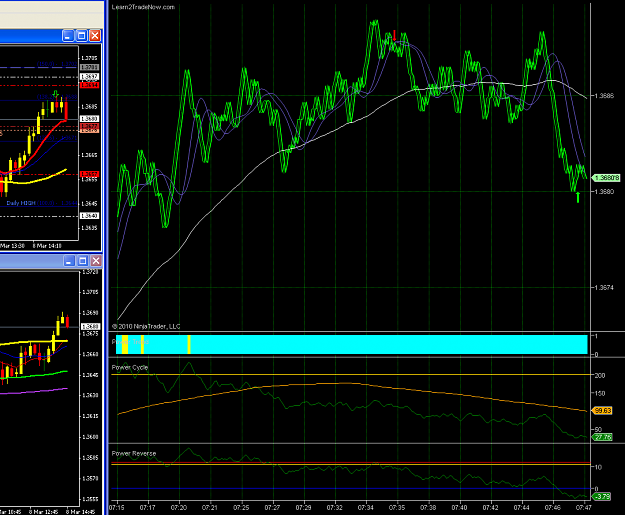
Task: Select the 27.76 Power Cycle value tag
Action: click(x=602, y=437)
